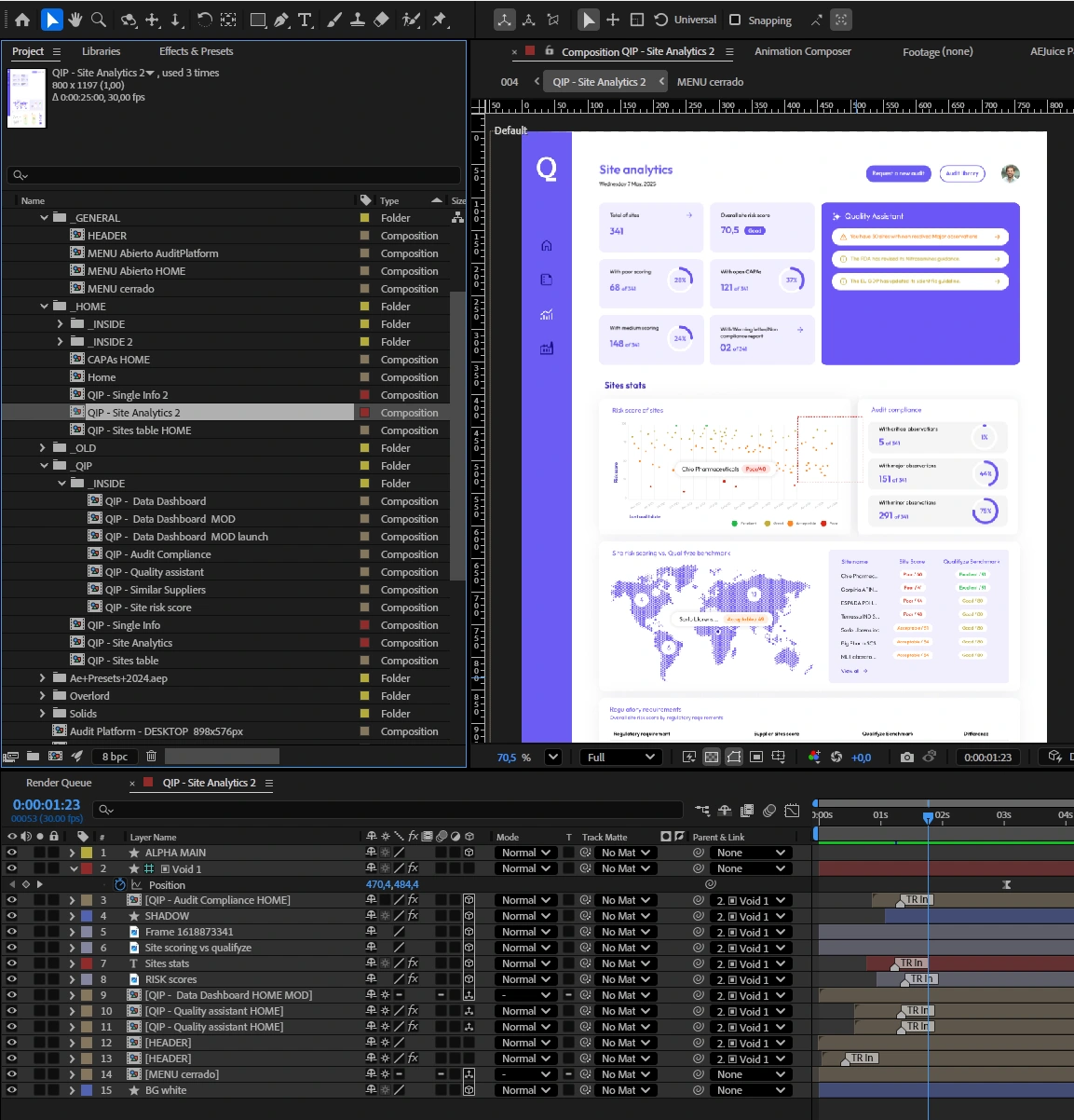Click Fast Previews icon in viewer bar

688,757
